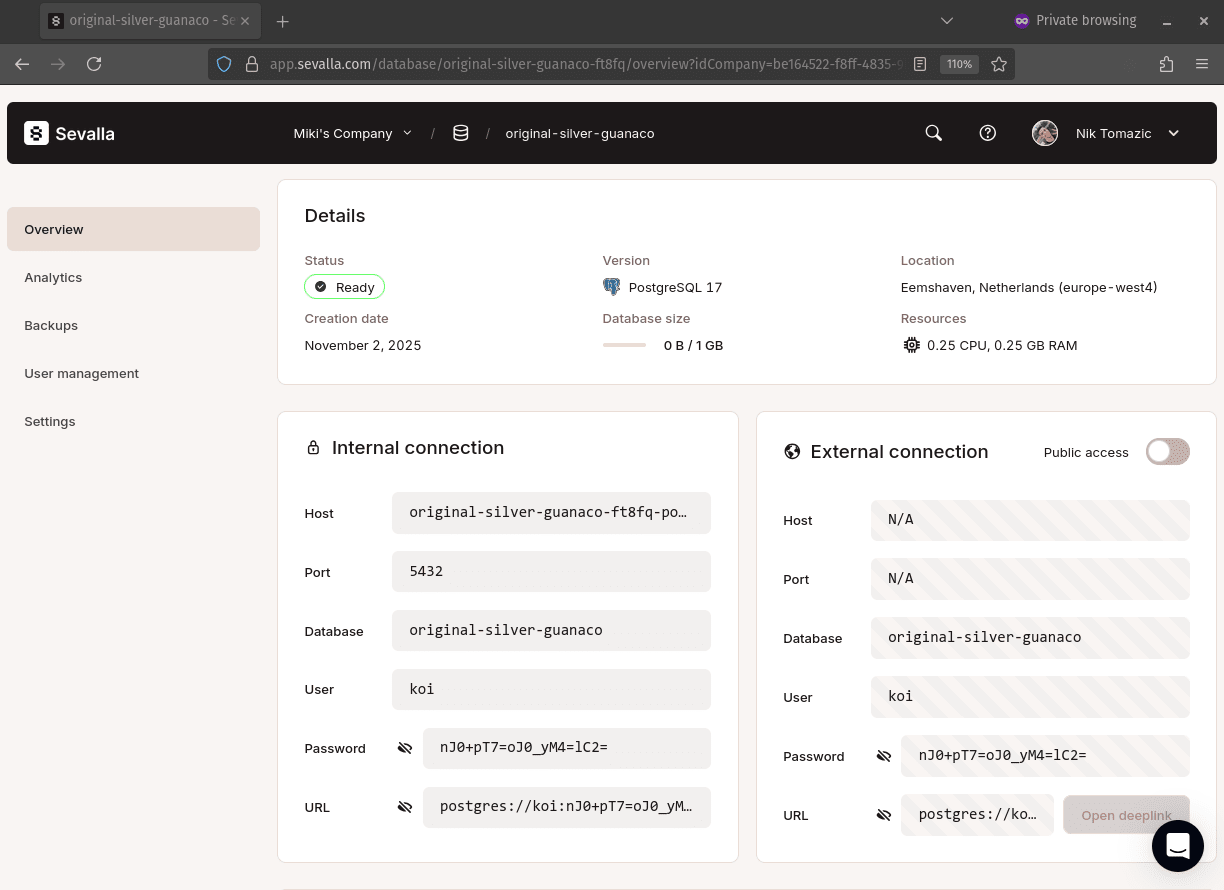Click the lock icon on Internal connection
Viewport: 1224px width, 890px height.
point(314,447)
